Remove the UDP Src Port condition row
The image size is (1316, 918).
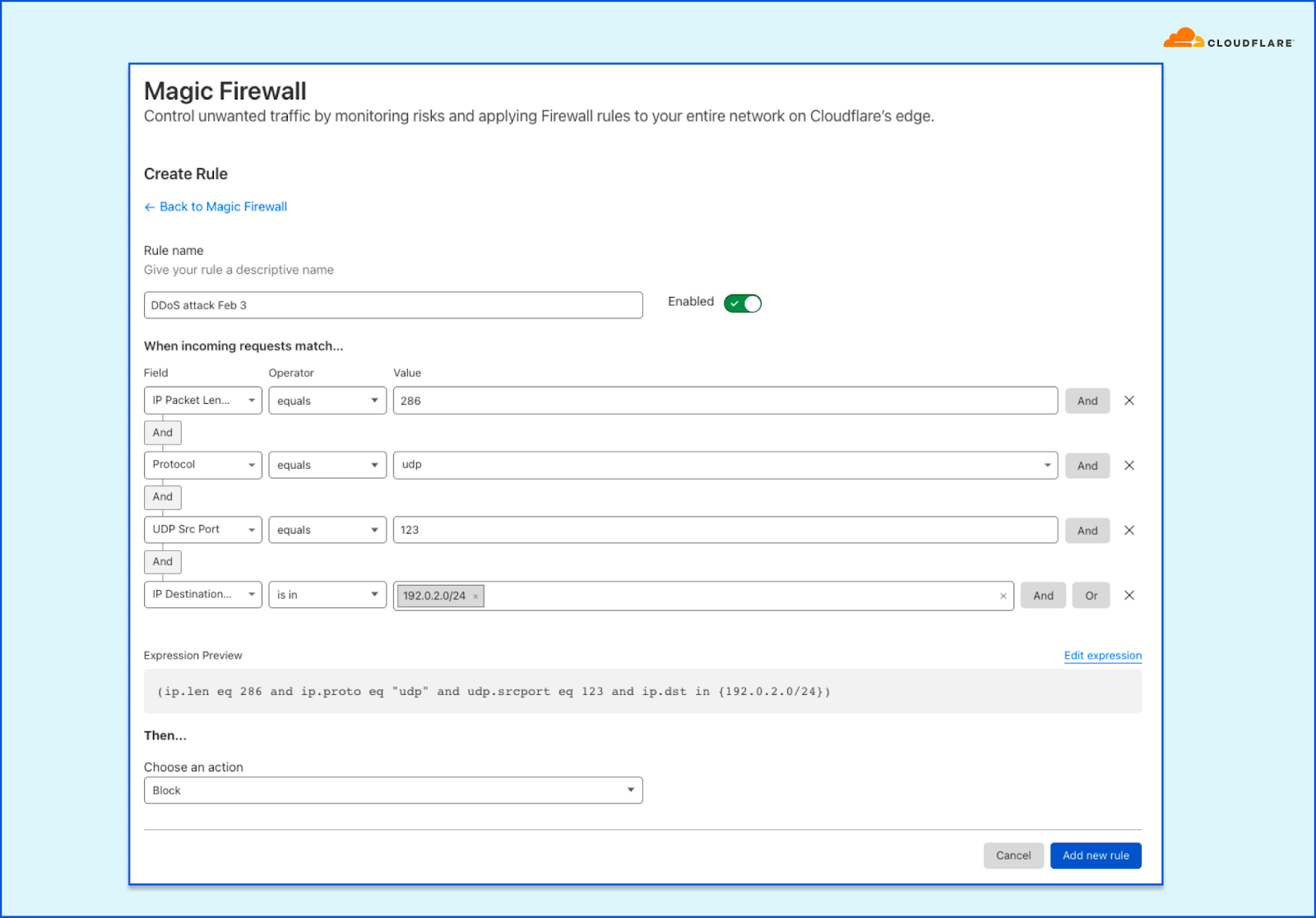pos(1129,531)
